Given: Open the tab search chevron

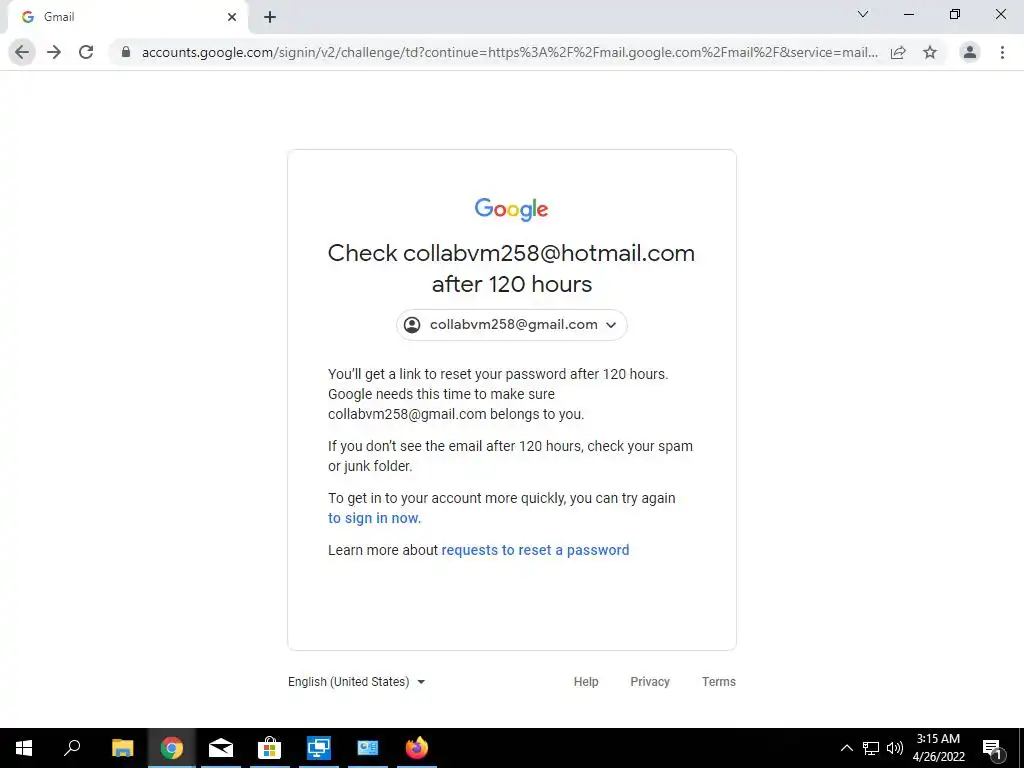Looking at the screenshot, I should pos(863,14).
